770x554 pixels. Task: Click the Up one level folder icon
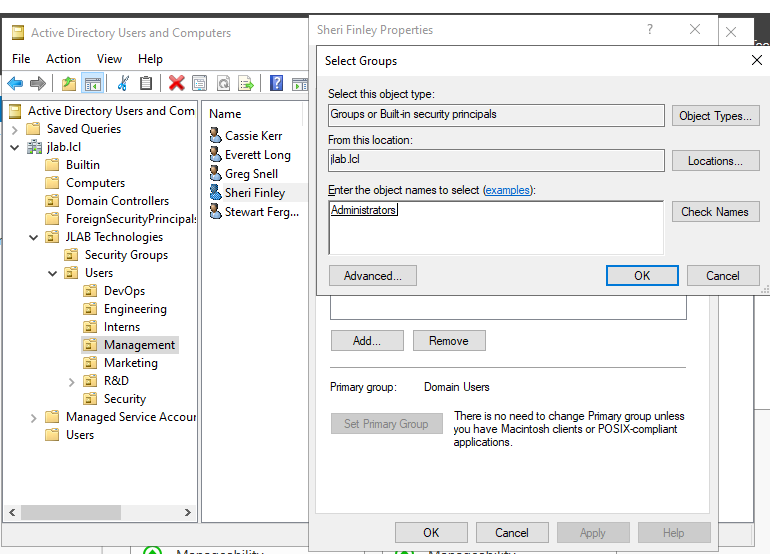pos(68,83)
